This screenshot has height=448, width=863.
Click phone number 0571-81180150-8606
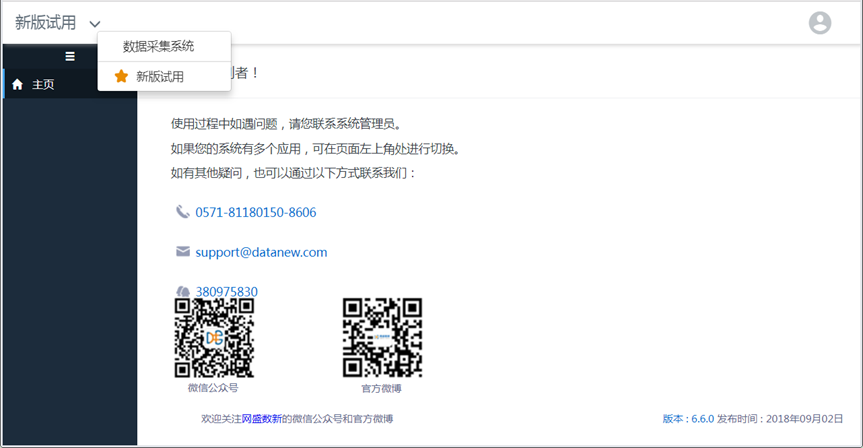(256, 212)
